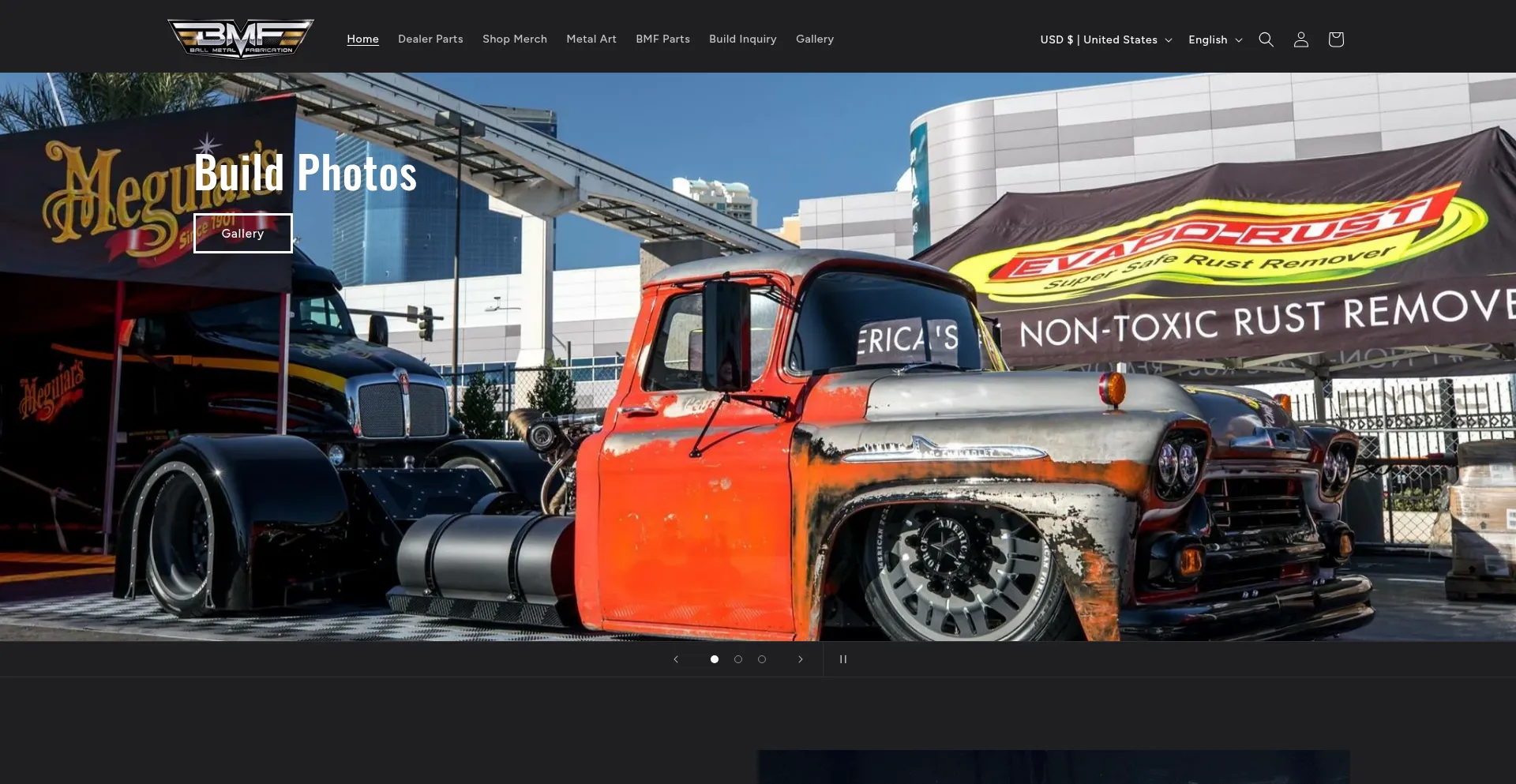Viewport: 1516px width, 784px height.
Task: Open the site search icon
Action: point(1266,39)
